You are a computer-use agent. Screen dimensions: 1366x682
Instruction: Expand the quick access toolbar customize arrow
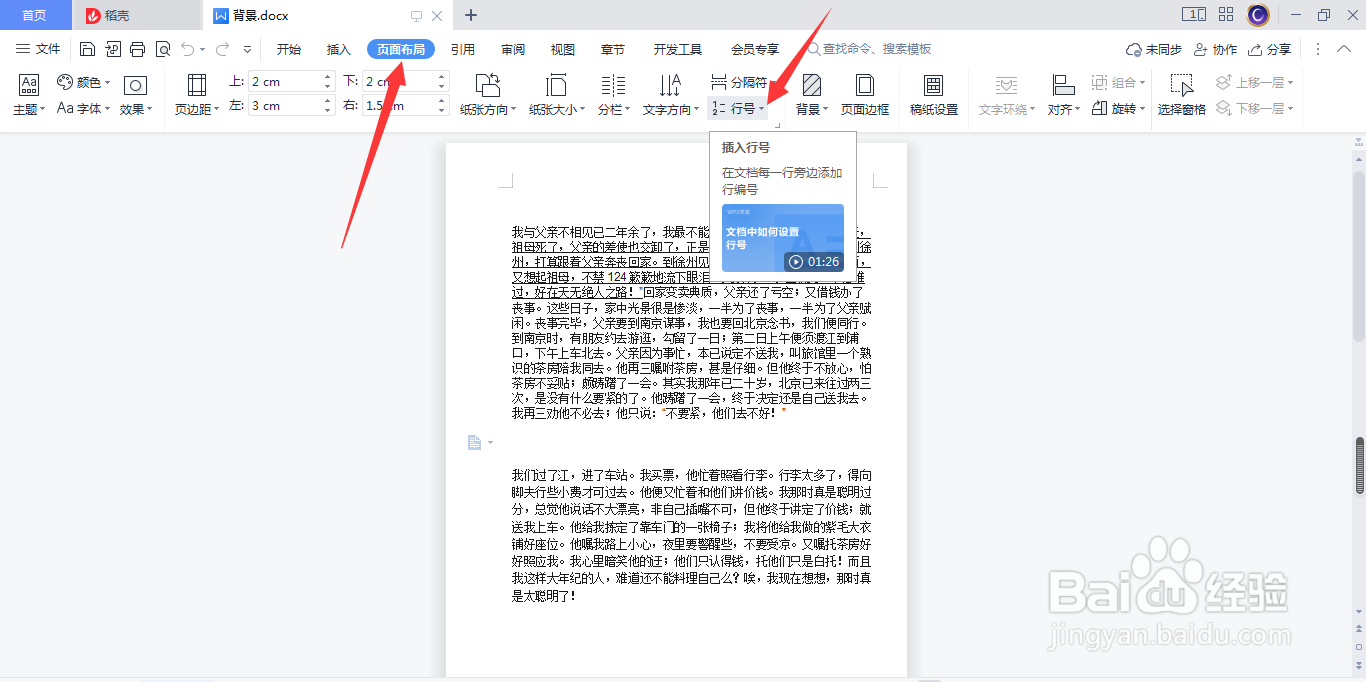pos(247,49)
